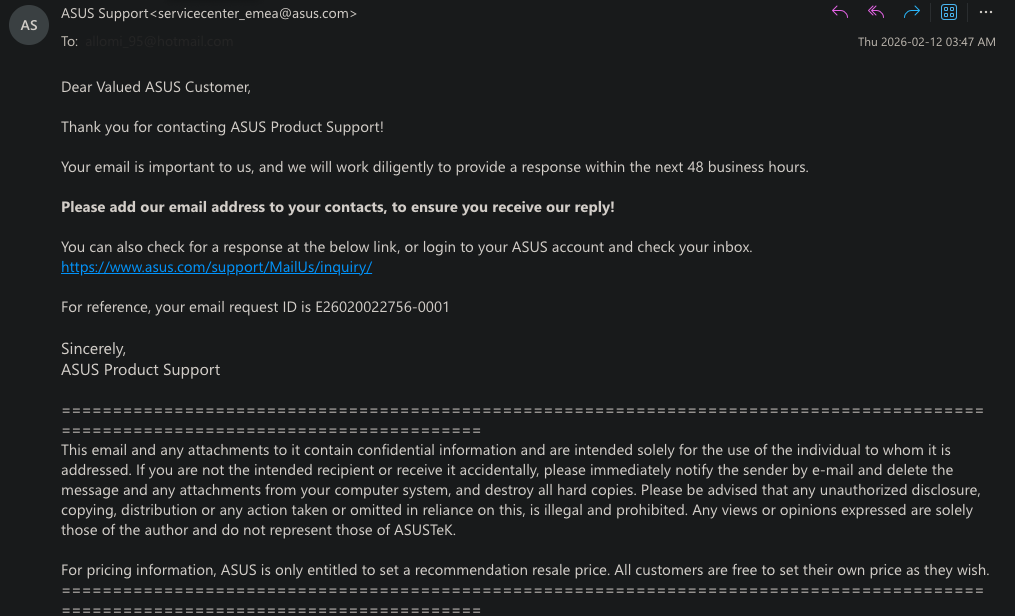Click the recipient address after To:
1015x616 pixels.
coord(160,42)
